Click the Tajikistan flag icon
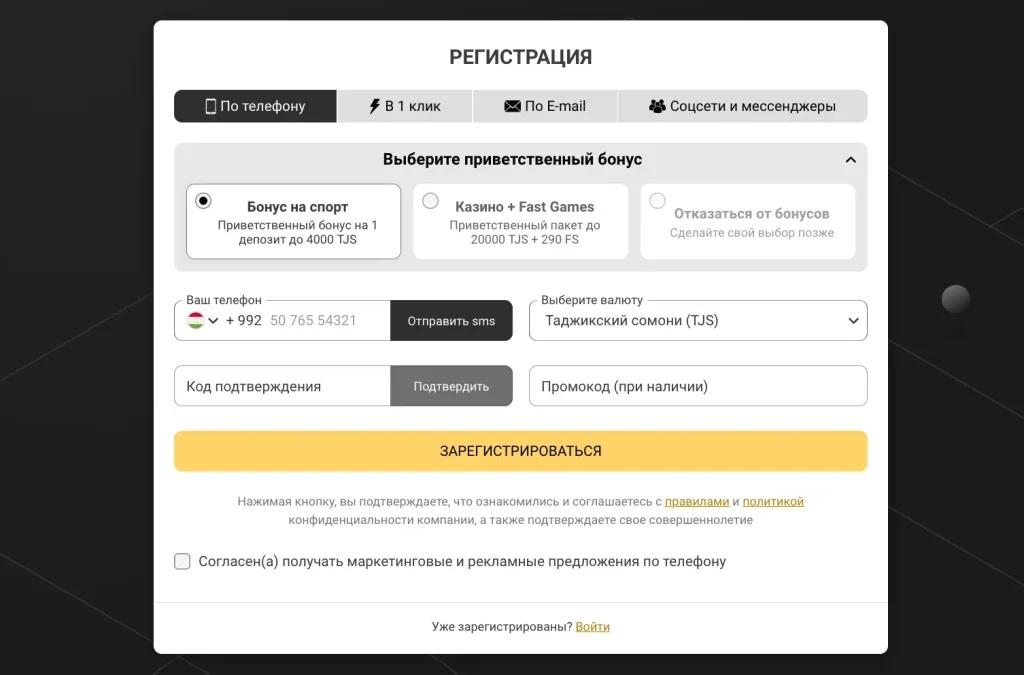Image resolution: width=1024 pixels, height=675 pixels. point(195,320)
